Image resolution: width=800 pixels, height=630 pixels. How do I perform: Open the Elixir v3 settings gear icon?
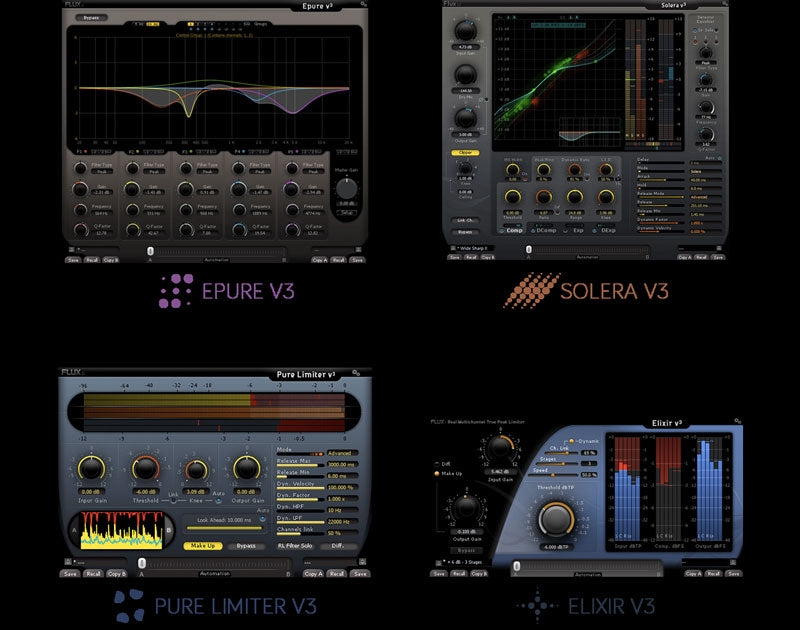coord(738,421)
